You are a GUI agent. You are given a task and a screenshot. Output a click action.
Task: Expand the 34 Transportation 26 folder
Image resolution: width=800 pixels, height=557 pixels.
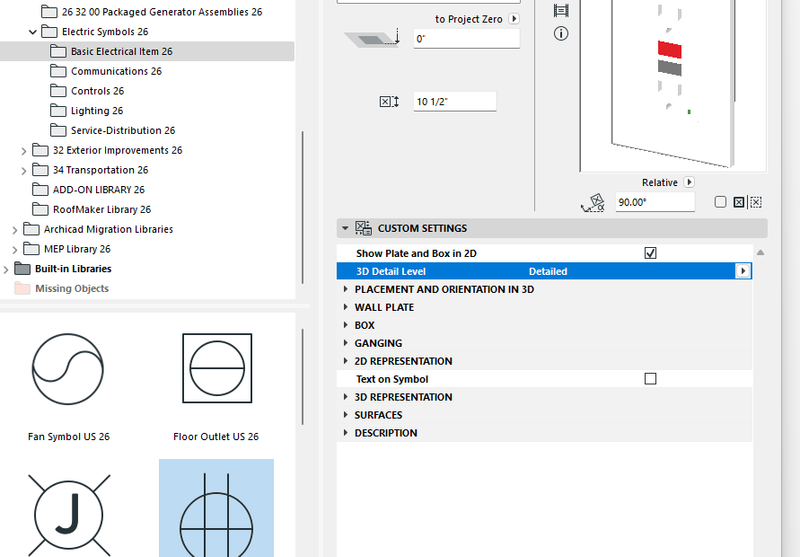[x=23, y=171]
